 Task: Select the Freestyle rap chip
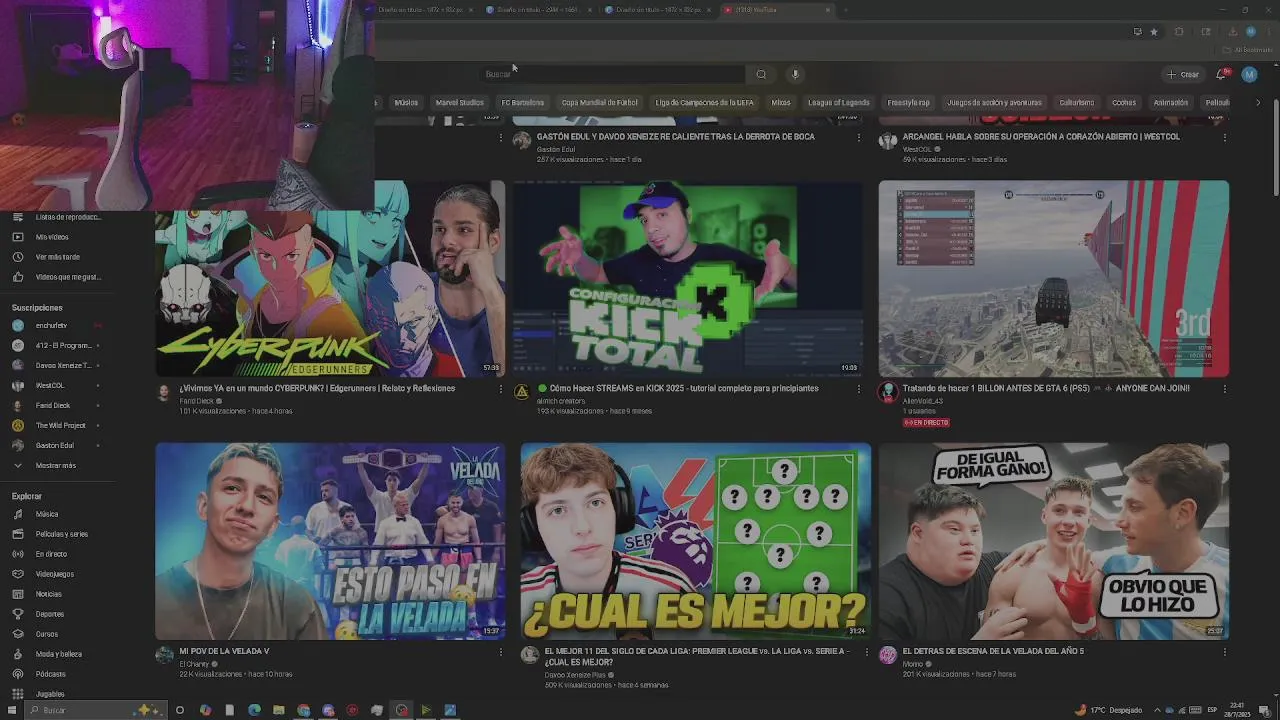point(909,102)
